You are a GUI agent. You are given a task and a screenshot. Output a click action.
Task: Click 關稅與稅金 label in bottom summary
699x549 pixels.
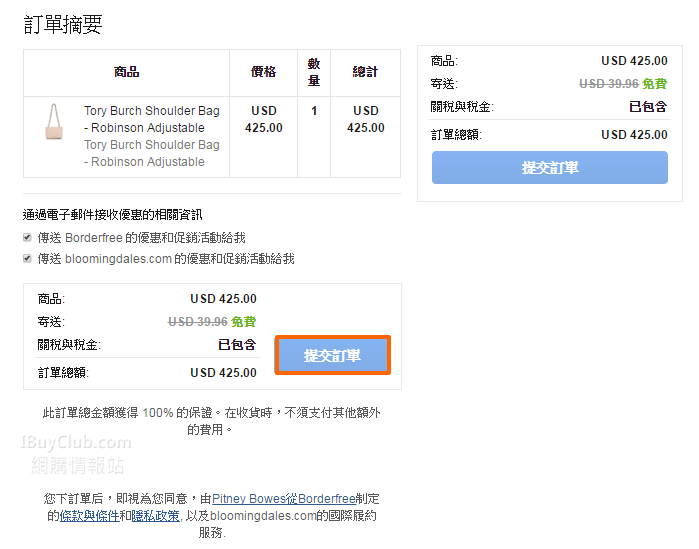[69, 345]
